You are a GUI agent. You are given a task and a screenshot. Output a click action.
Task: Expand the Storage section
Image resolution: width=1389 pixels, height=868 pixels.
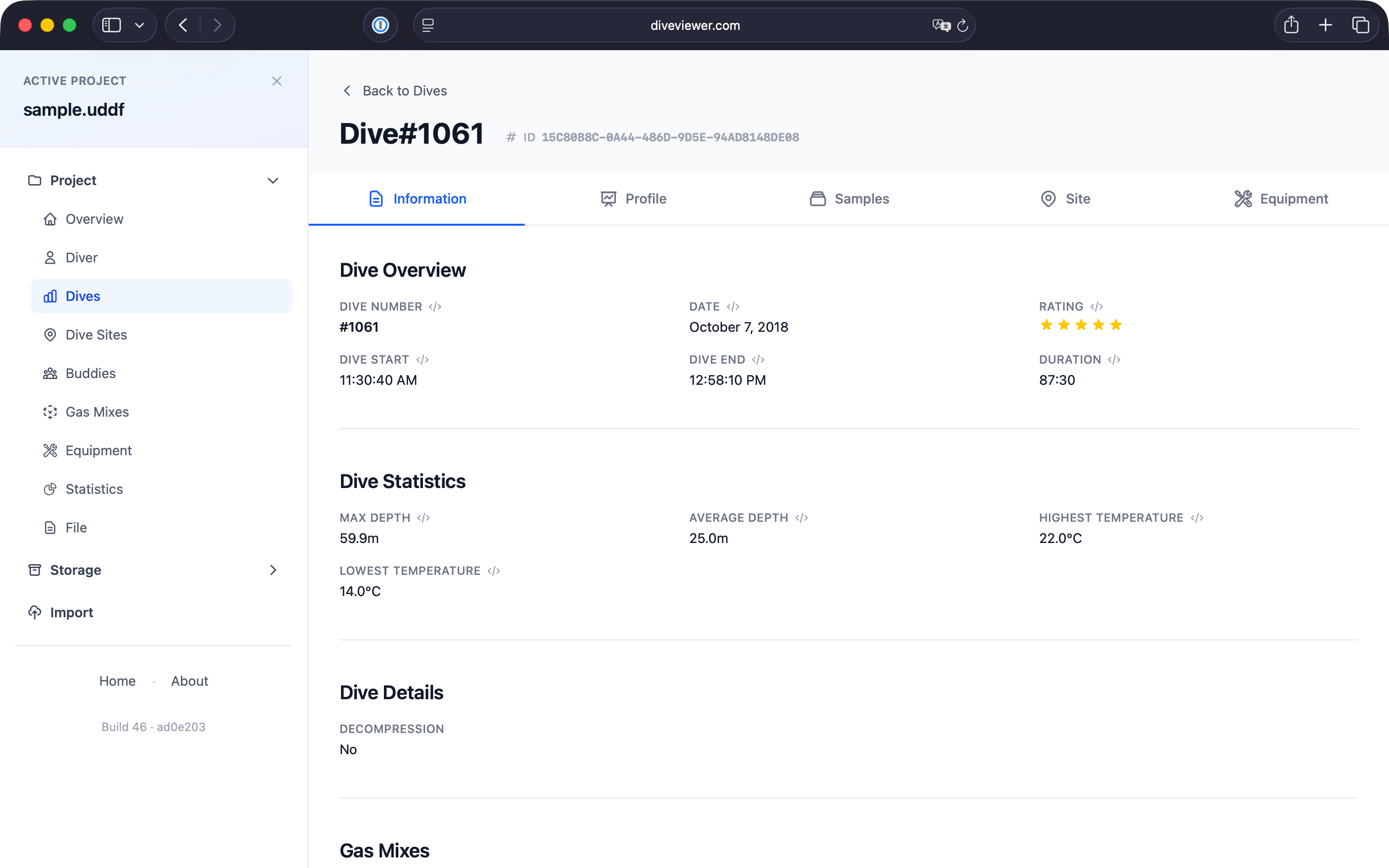[273, 570]
